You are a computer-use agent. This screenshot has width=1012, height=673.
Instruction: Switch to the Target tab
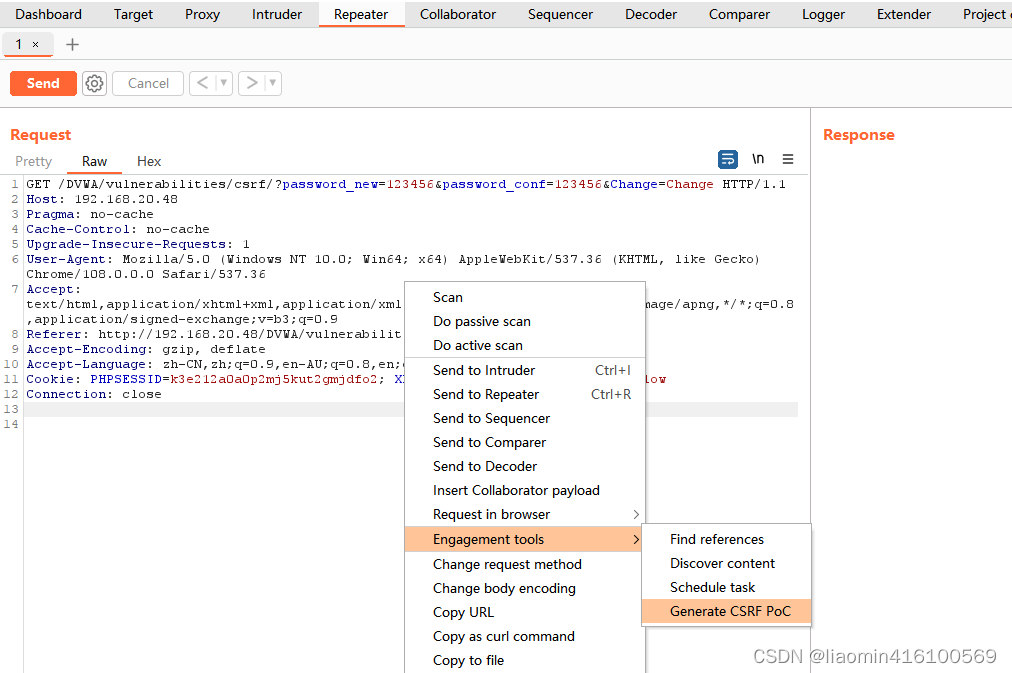[x=133, y=14]
